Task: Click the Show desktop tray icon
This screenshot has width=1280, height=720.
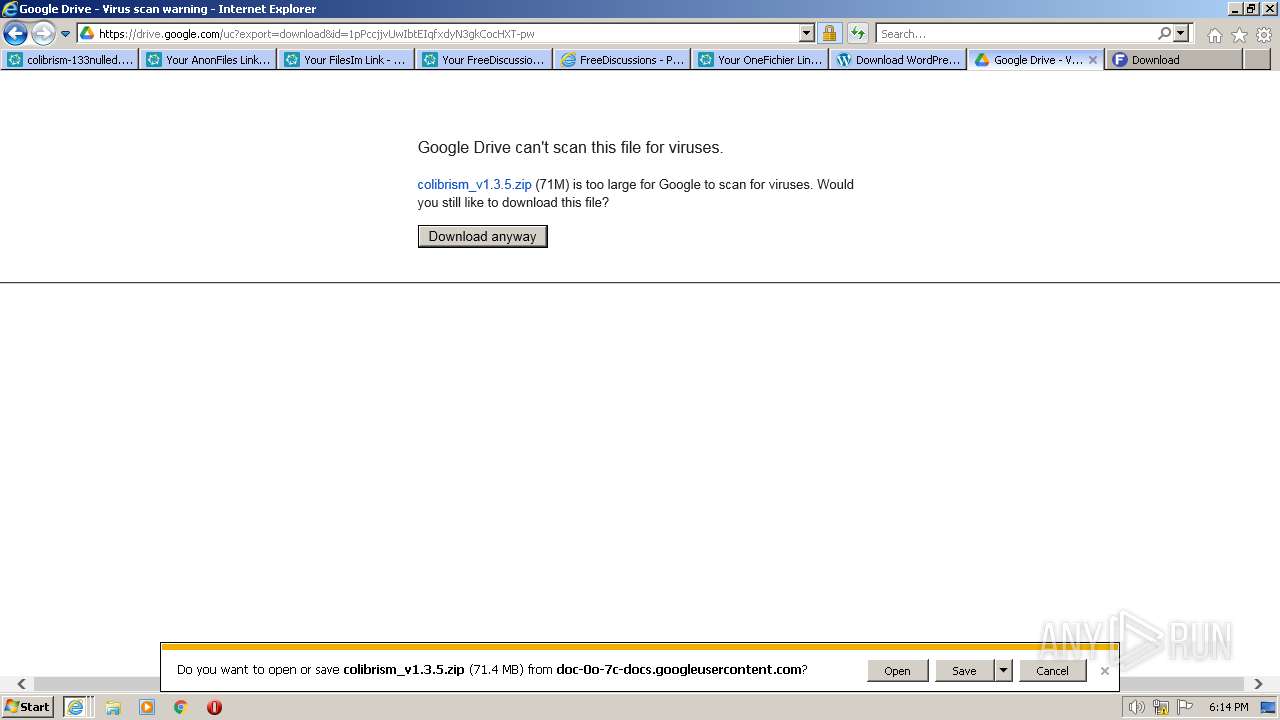Action: (1268, 707)
